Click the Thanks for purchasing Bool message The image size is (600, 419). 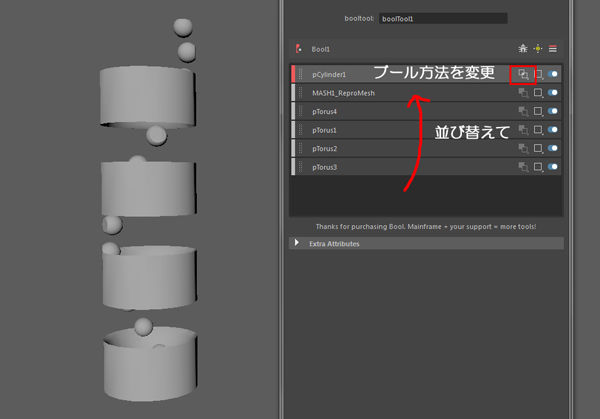pyautogui.click(x=426, y=227)
